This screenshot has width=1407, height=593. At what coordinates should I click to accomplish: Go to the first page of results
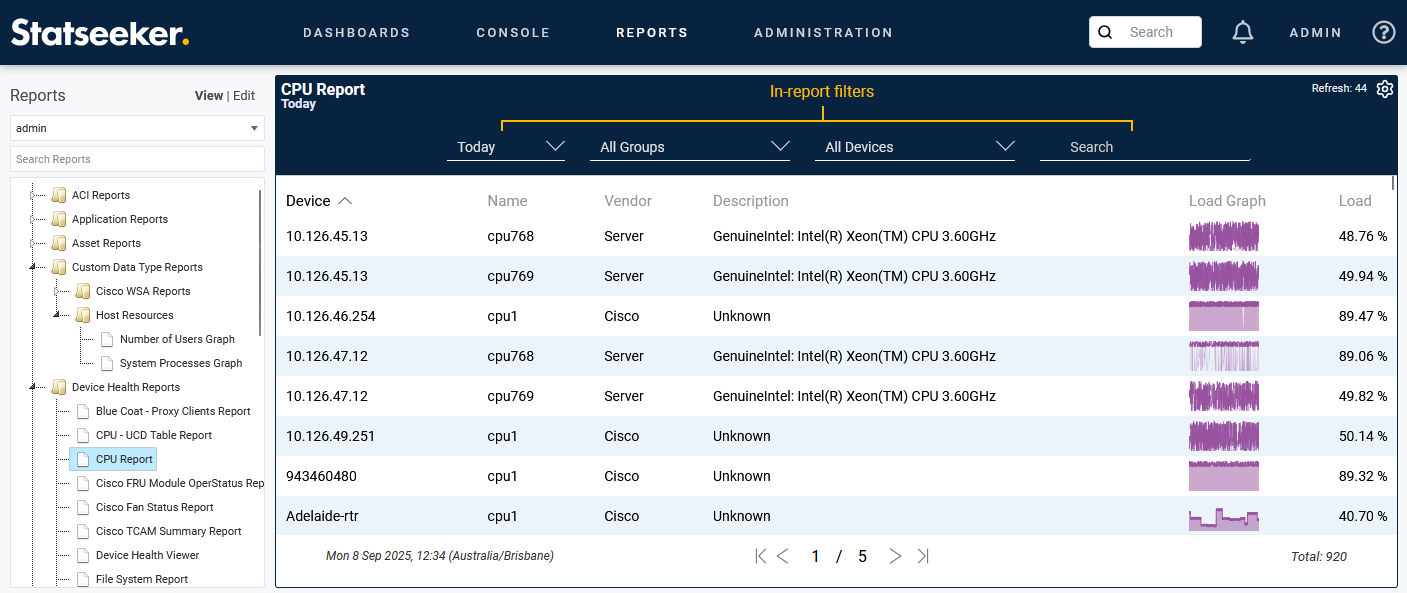point(760,556)
